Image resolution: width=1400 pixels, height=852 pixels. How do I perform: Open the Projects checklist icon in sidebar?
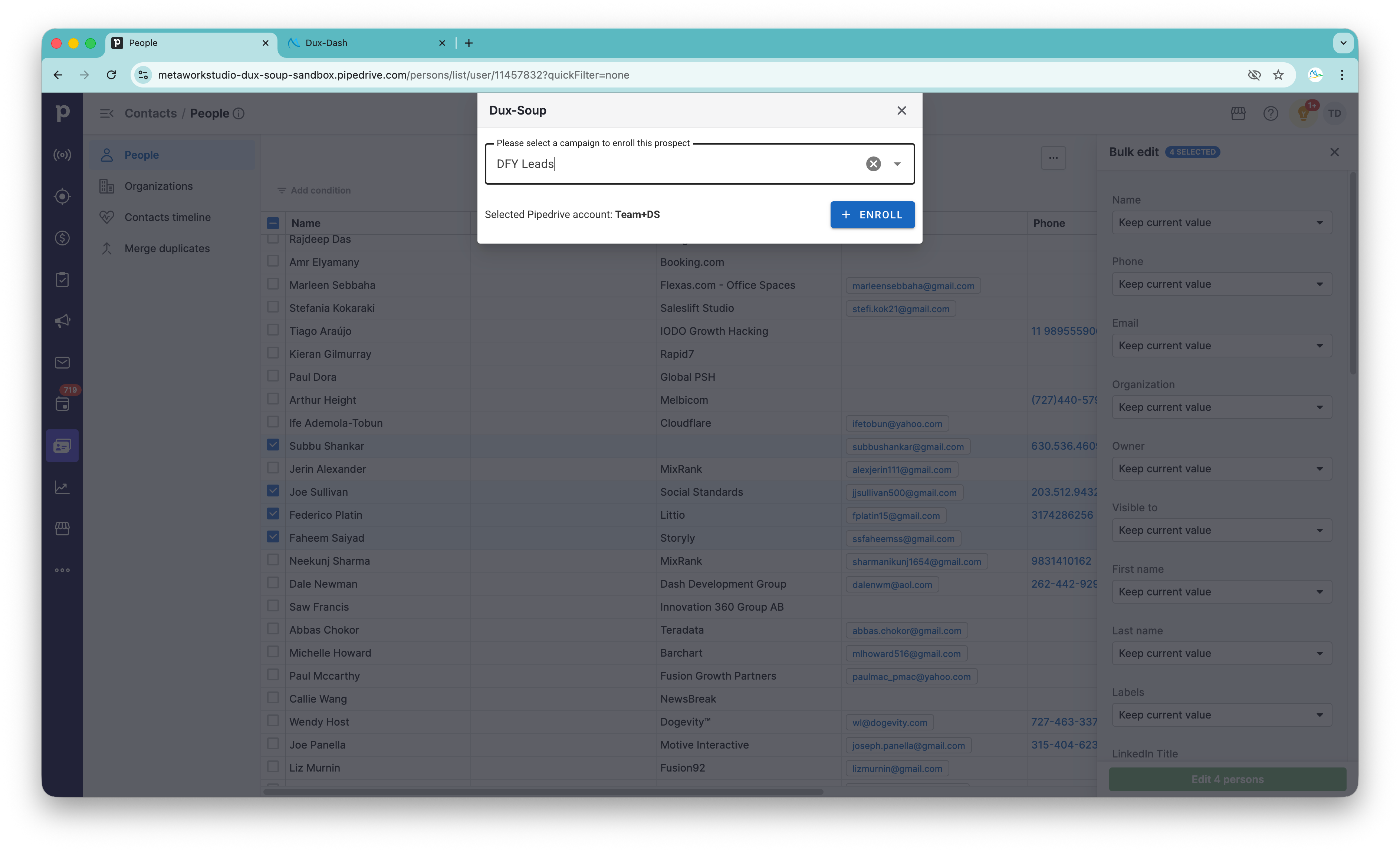point(62,280)
